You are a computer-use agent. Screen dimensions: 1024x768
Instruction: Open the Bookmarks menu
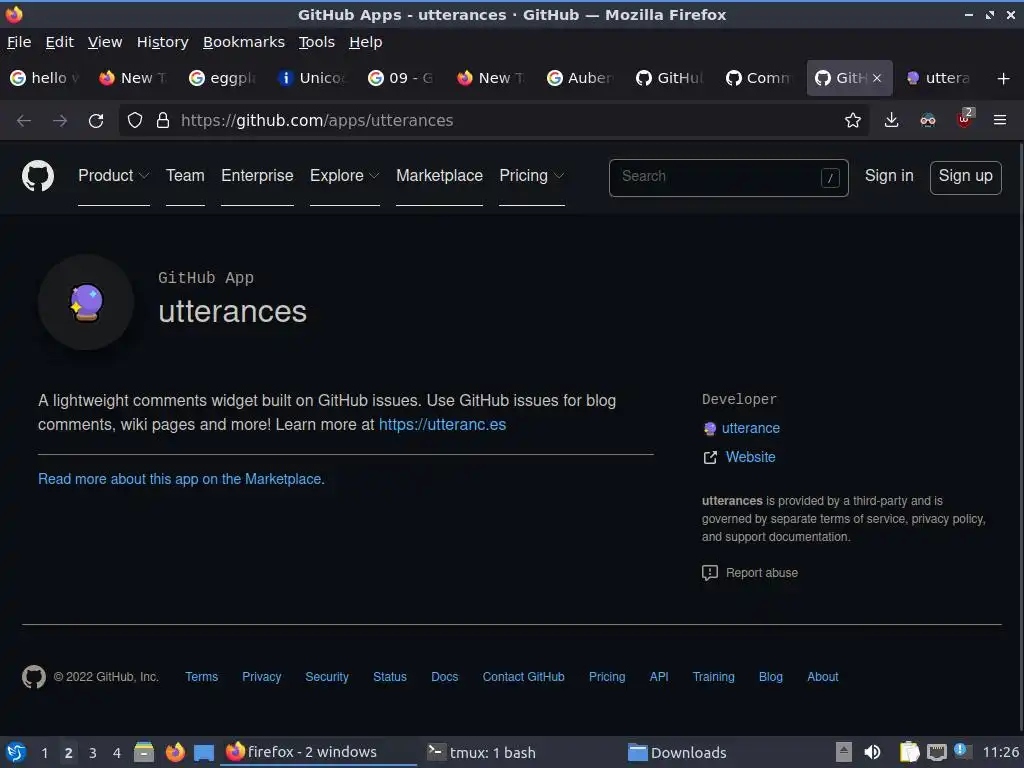click(x=244, y=42)
